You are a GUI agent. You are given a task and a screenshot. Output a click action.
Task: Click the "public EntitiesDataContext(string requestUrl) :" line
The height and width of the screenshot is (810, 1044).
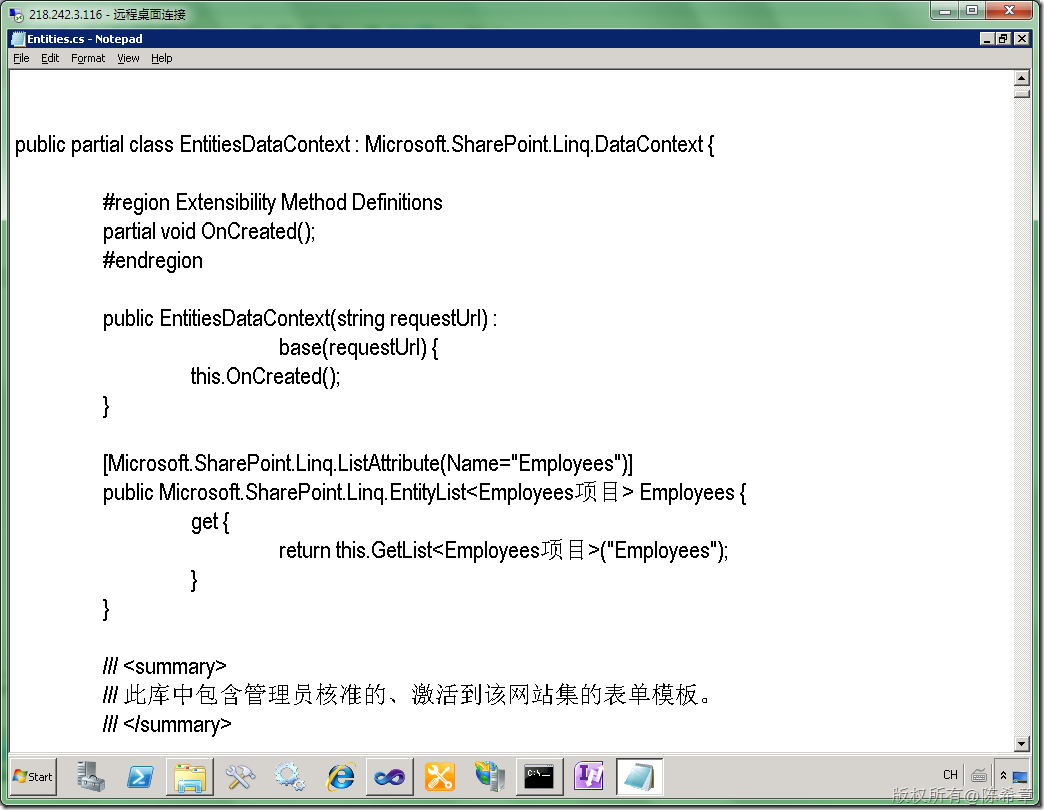click(x=300, y=319)
